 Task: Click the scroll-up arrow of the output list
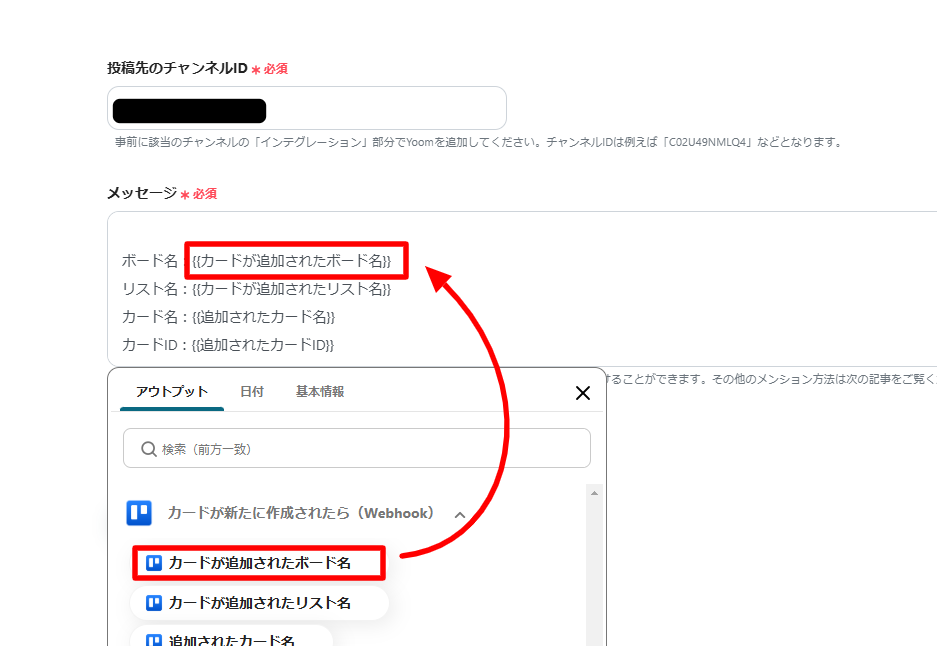[594, 494]
